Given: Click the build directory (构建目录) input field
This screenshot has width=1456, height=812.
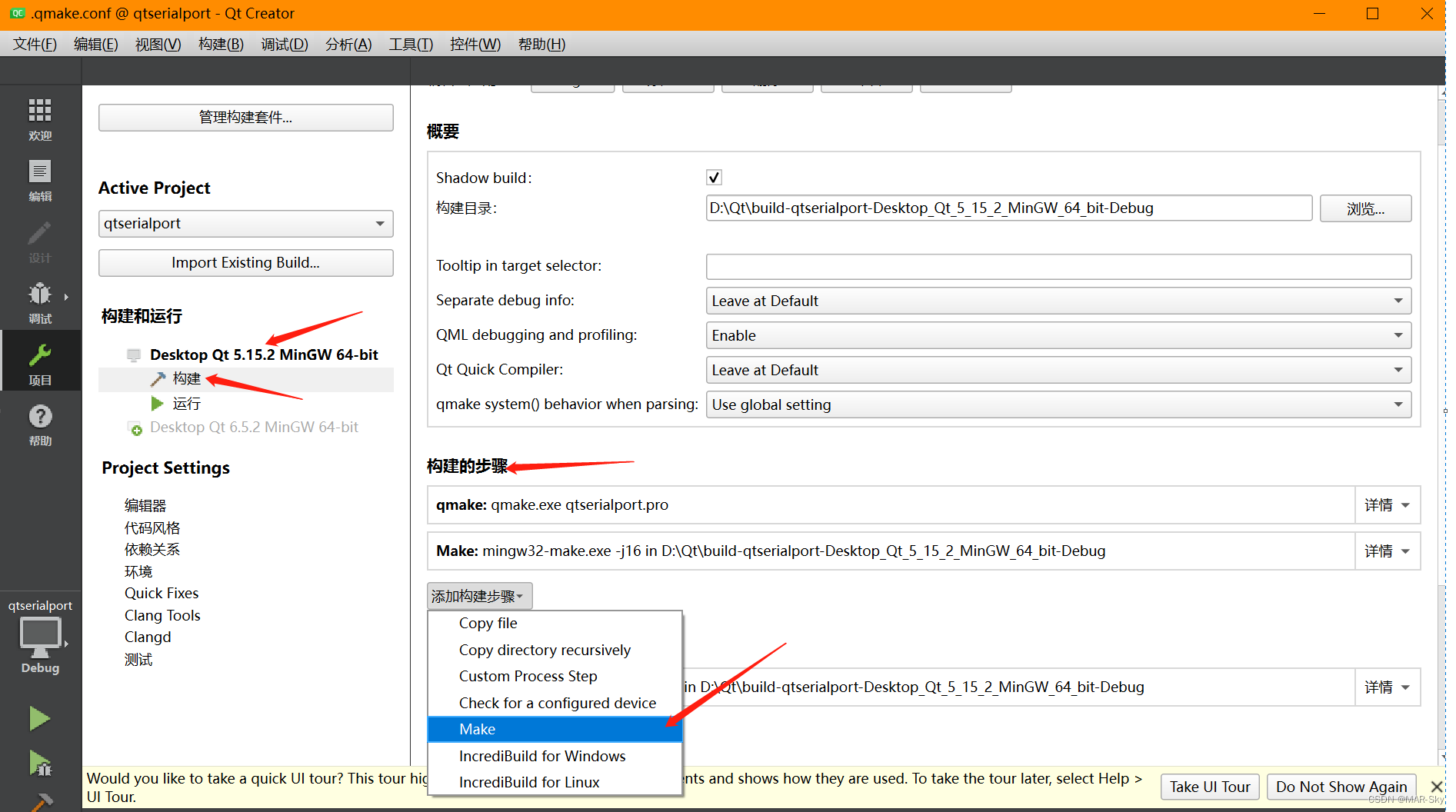Looking at the screenshot, I should tap(1008, 208).
